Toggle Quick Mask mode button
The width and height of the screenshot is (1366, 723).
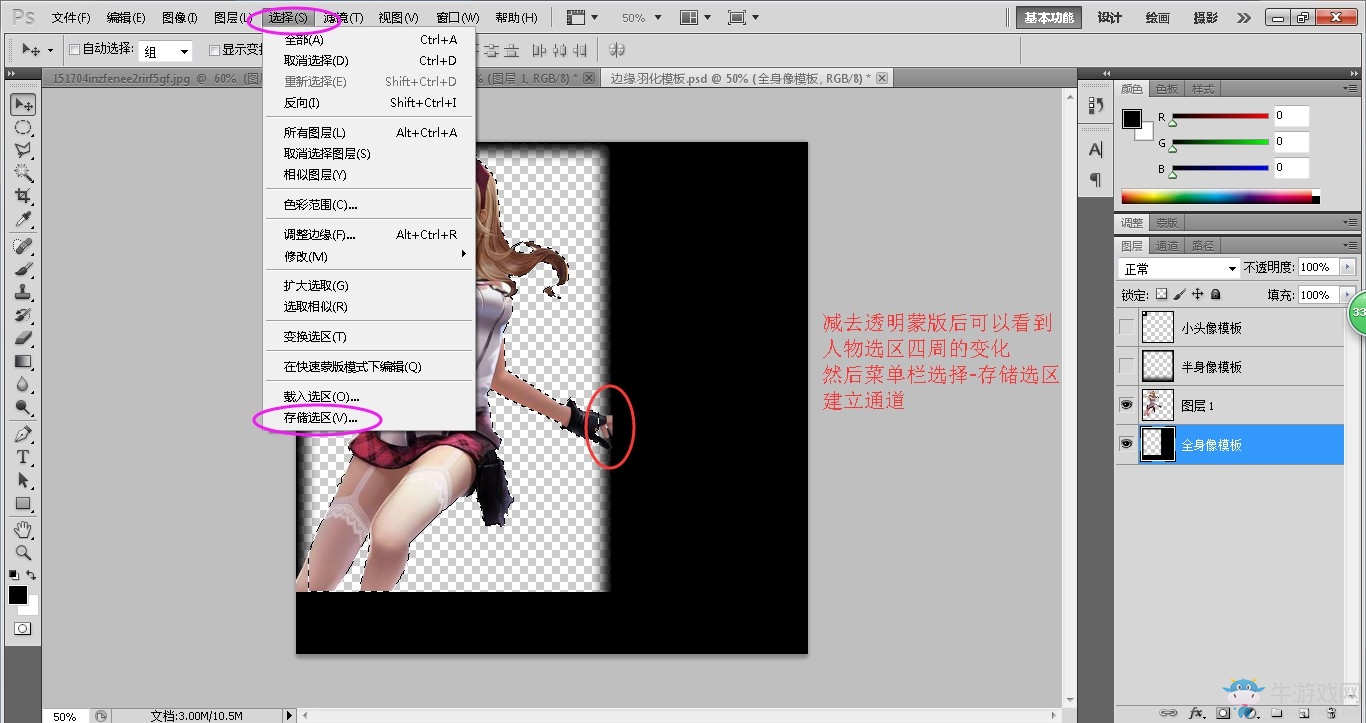click(22, 629)
